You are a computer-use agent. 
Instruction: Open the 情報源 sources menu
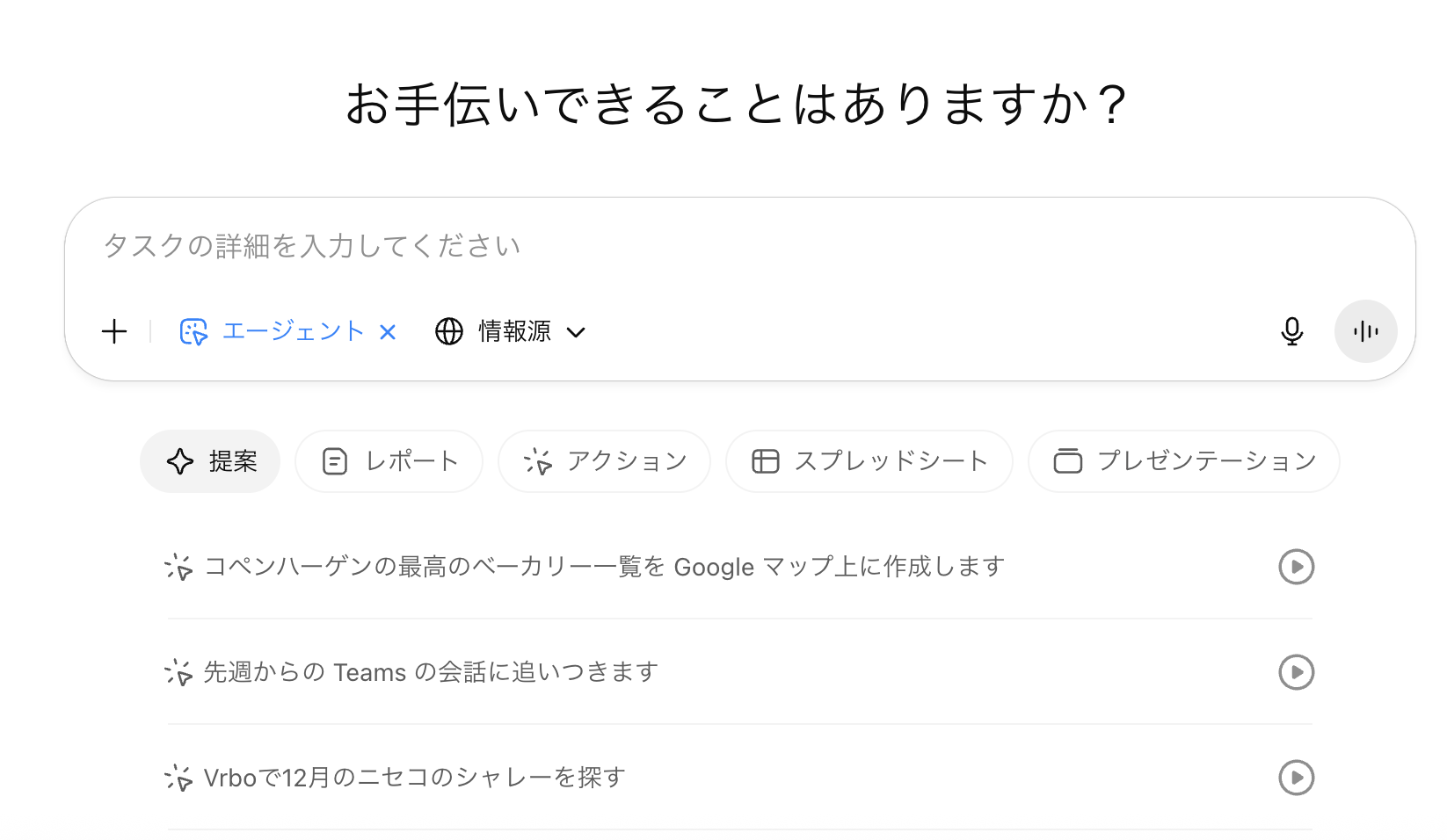click(x=514, y=331)
